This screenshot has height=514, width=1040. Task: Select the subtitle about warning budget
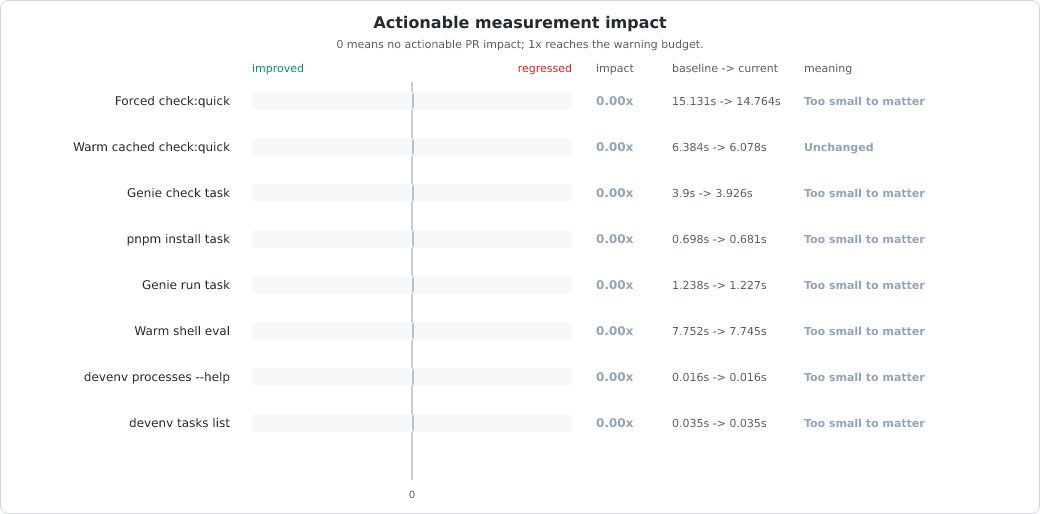click(519, 44)
